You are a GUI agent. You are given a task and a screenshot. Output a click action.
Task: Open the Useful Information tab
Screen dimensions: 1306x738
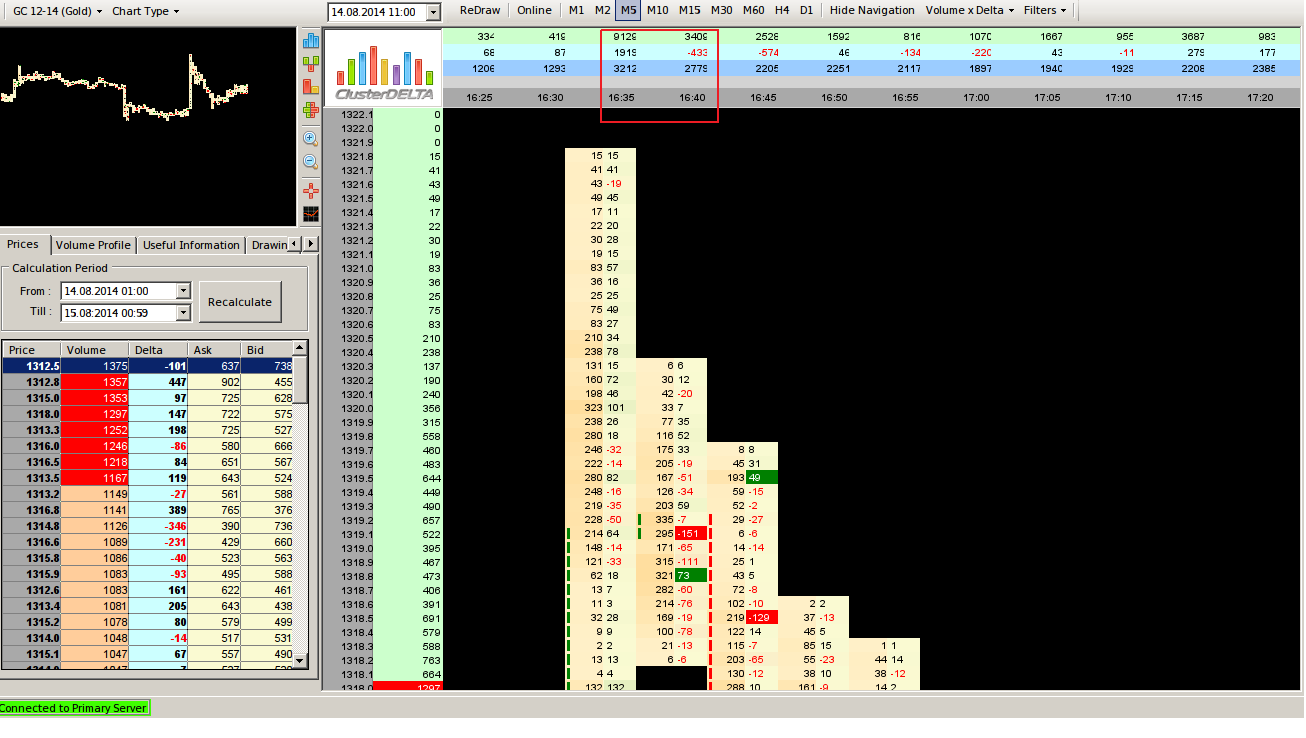point(191,245)
